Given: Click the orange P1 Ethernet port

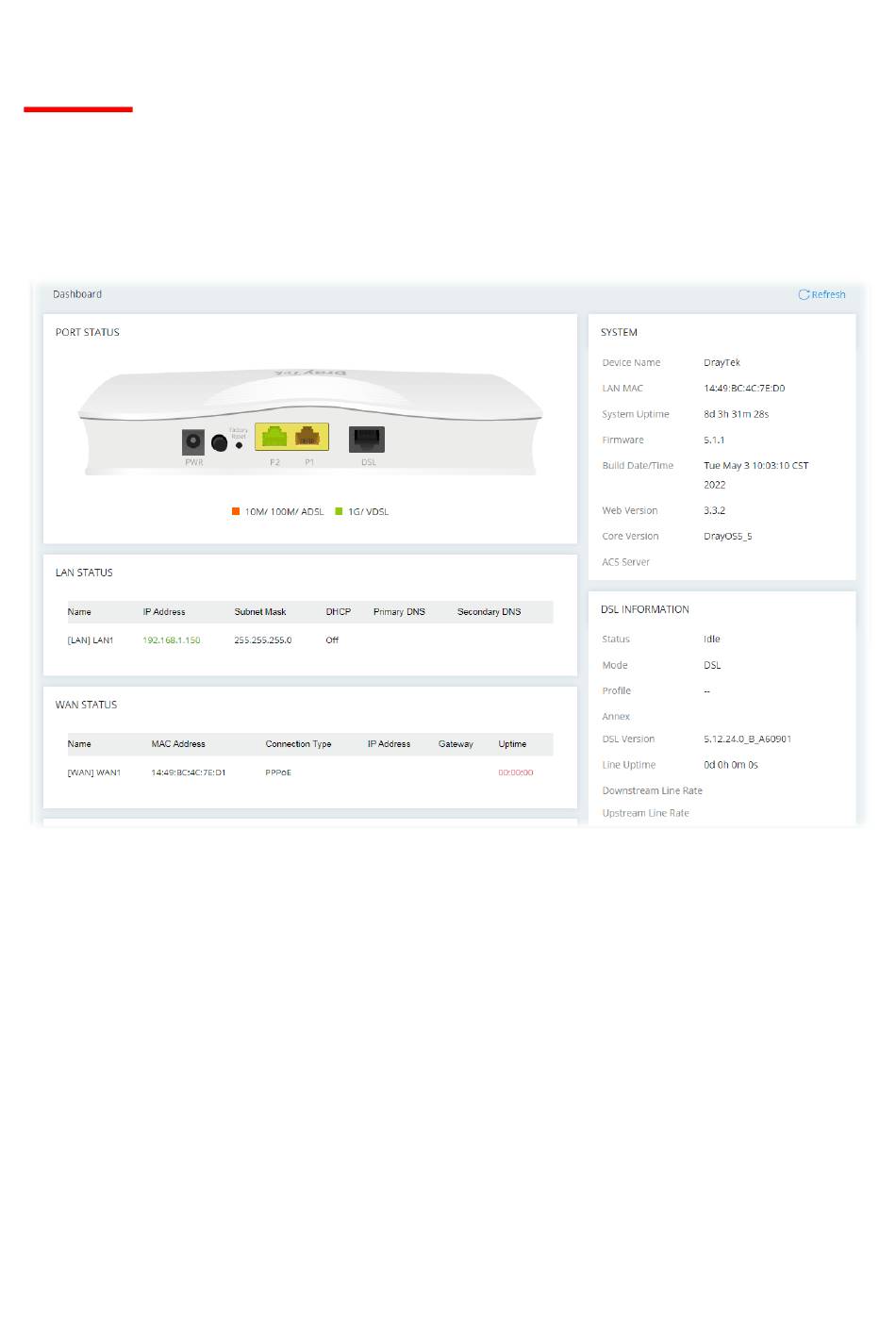Looking at the screenshot, I should [x=307, y=438].
